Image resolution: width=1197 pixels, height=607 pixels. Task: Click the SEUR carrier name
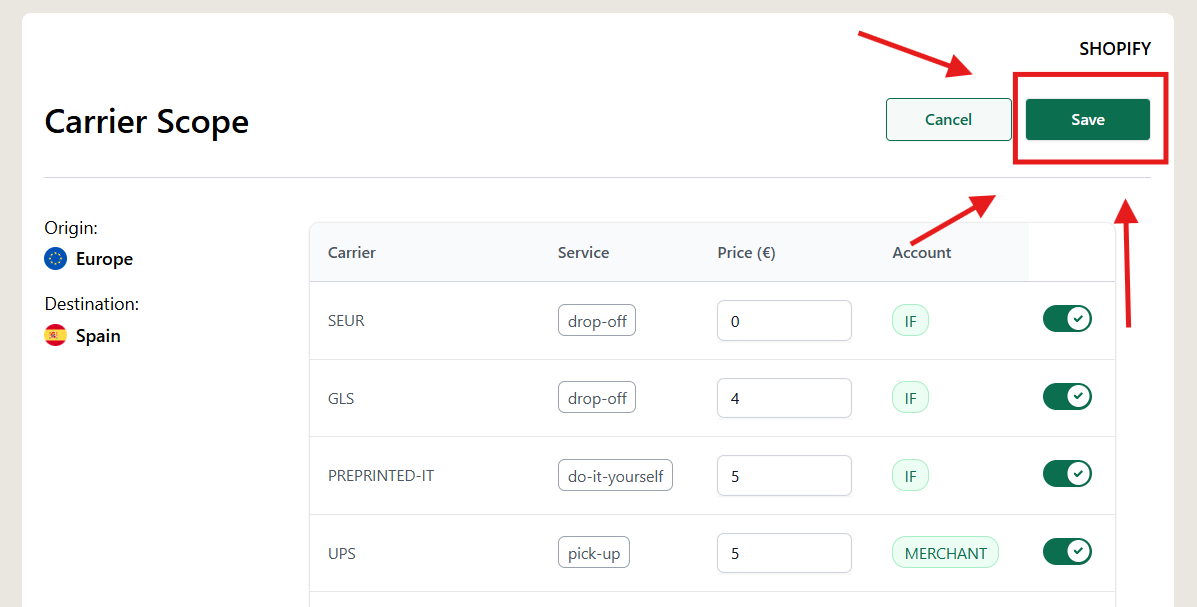(x=346, y=321)
